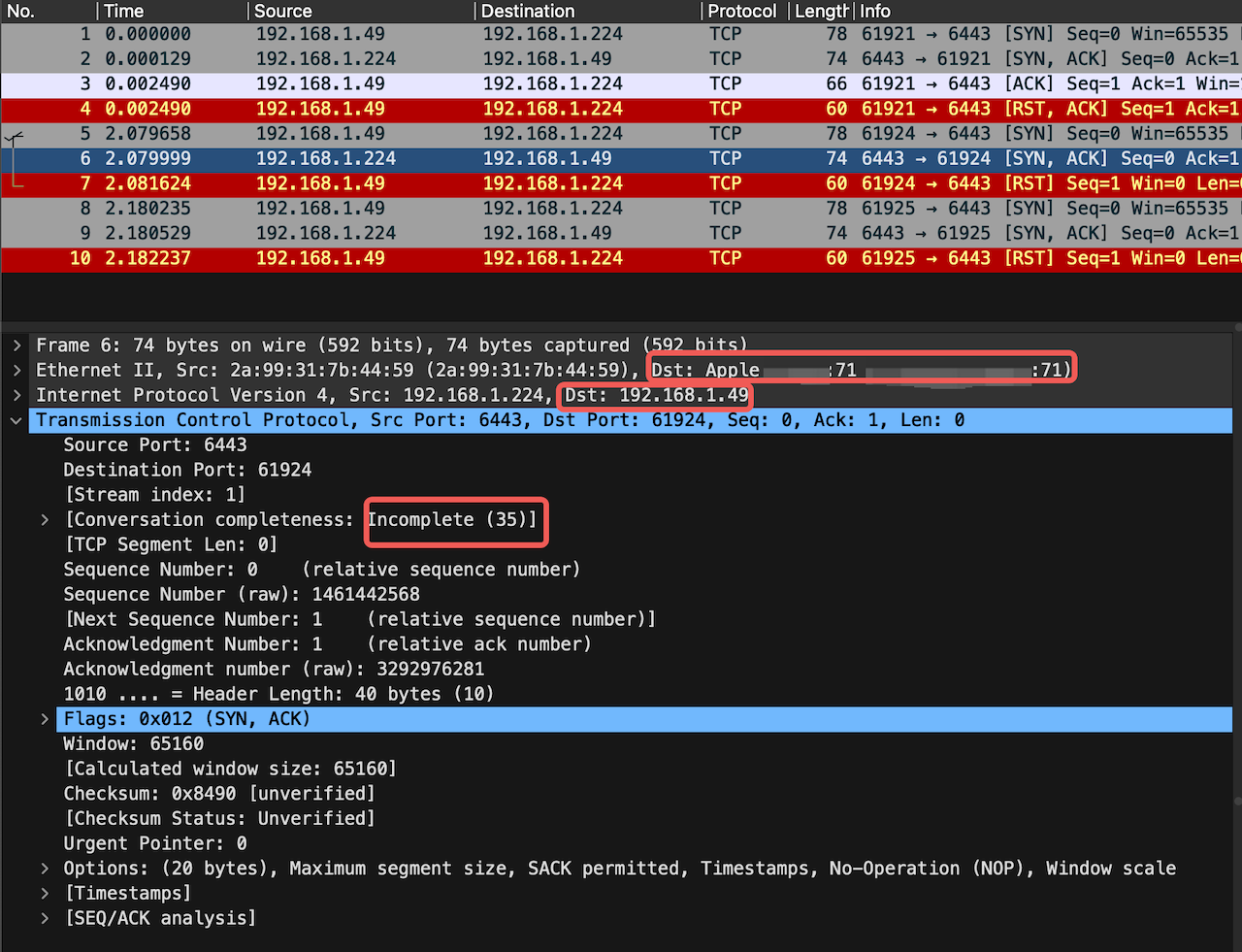Click the Destination column header
The height and width of the screenshot is (952, 1242).
528,12
